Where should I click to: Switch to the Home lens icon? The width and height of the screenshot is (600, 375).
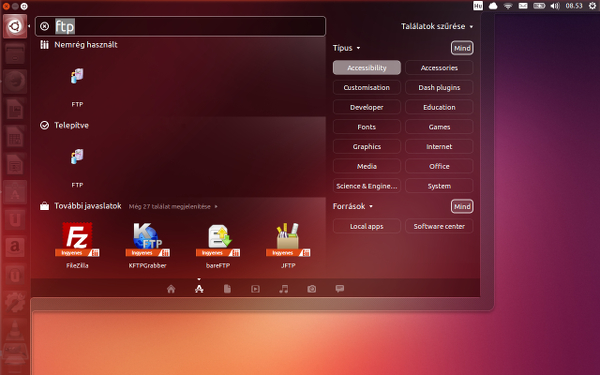[171, 289]
